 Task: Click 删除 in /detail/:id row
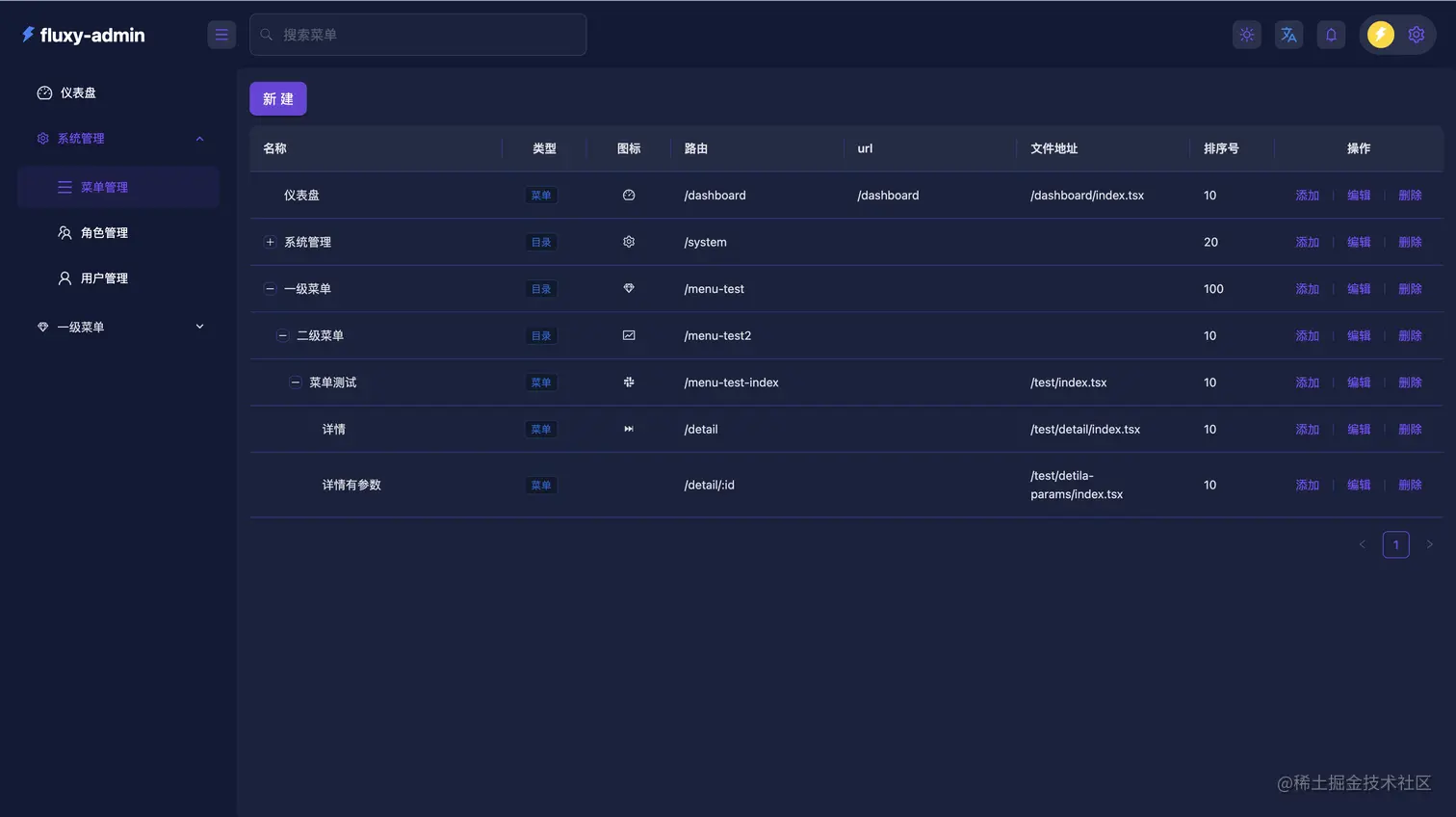pos(1410,485)
